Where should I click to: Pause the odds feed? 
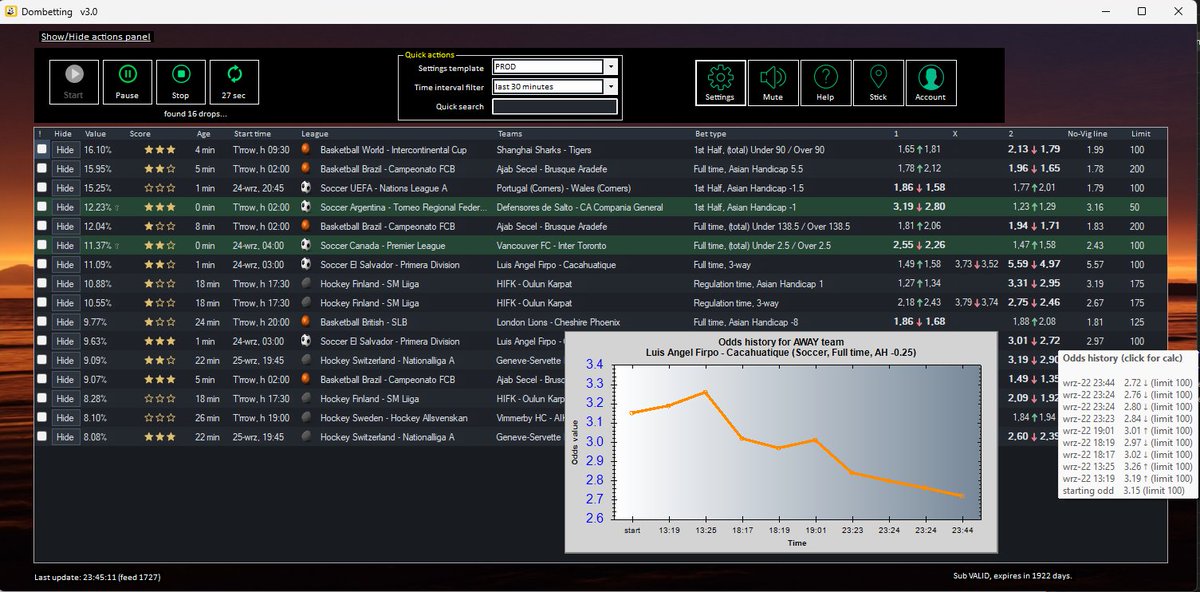pyautogui.click(x=127, y=82)
